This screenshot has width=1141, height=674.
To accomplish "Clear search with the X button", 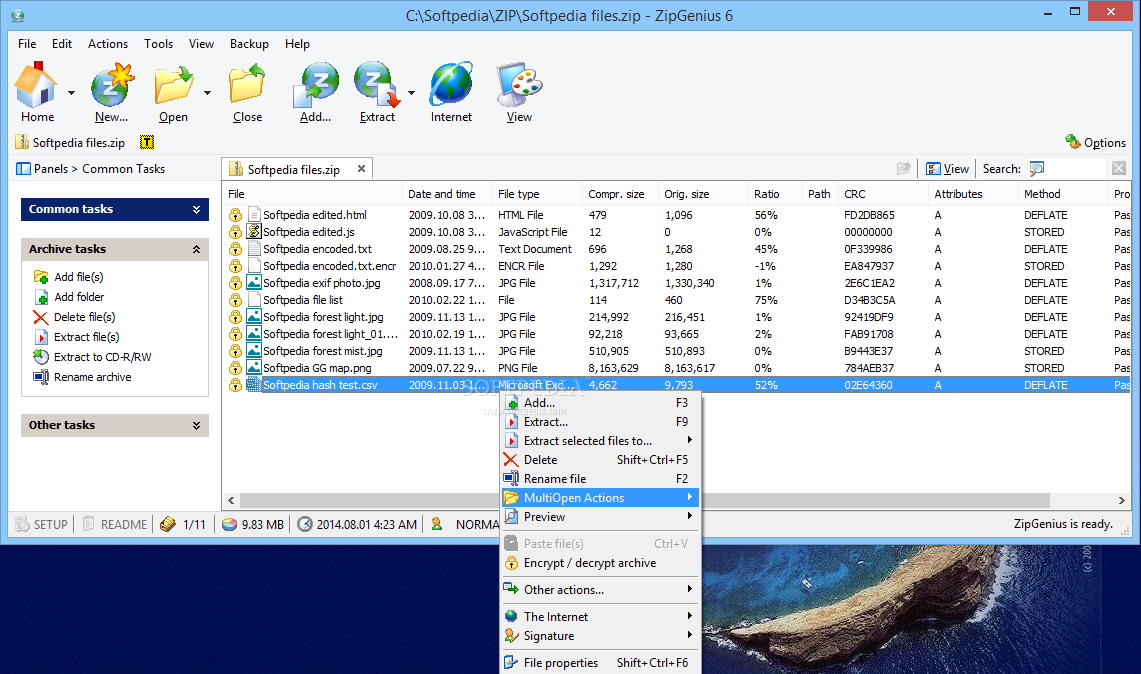I will [1118, 168].
